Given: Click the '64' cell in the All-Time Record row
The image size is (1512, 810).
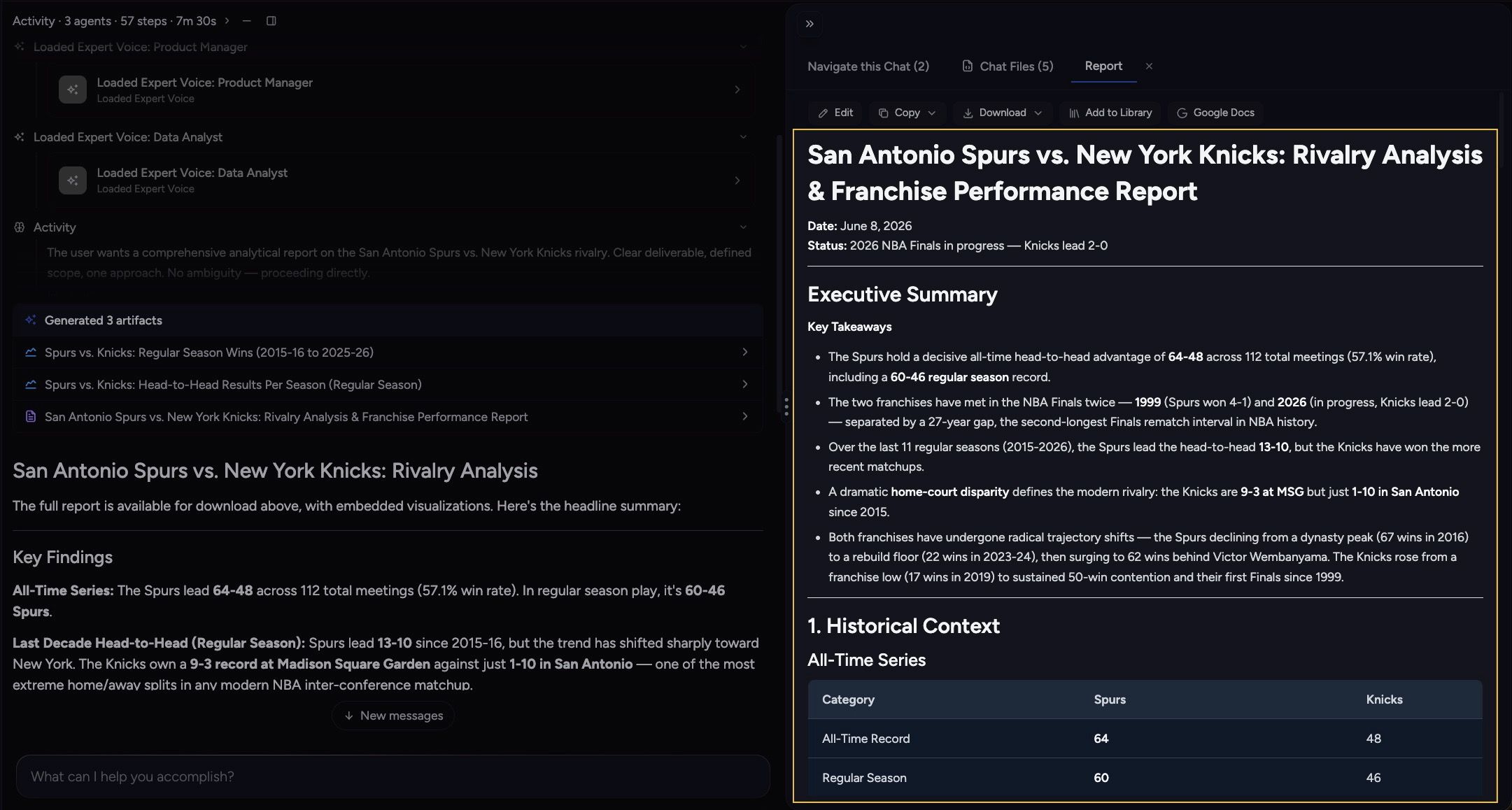Looking at the screenshot, I should (x=1101, y=739).
